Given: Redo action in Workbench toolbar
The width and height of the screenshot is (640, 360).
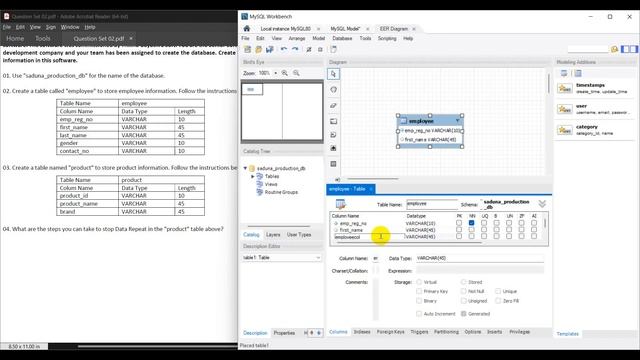Looking at the screenshot, I should [x=295, y=49].
